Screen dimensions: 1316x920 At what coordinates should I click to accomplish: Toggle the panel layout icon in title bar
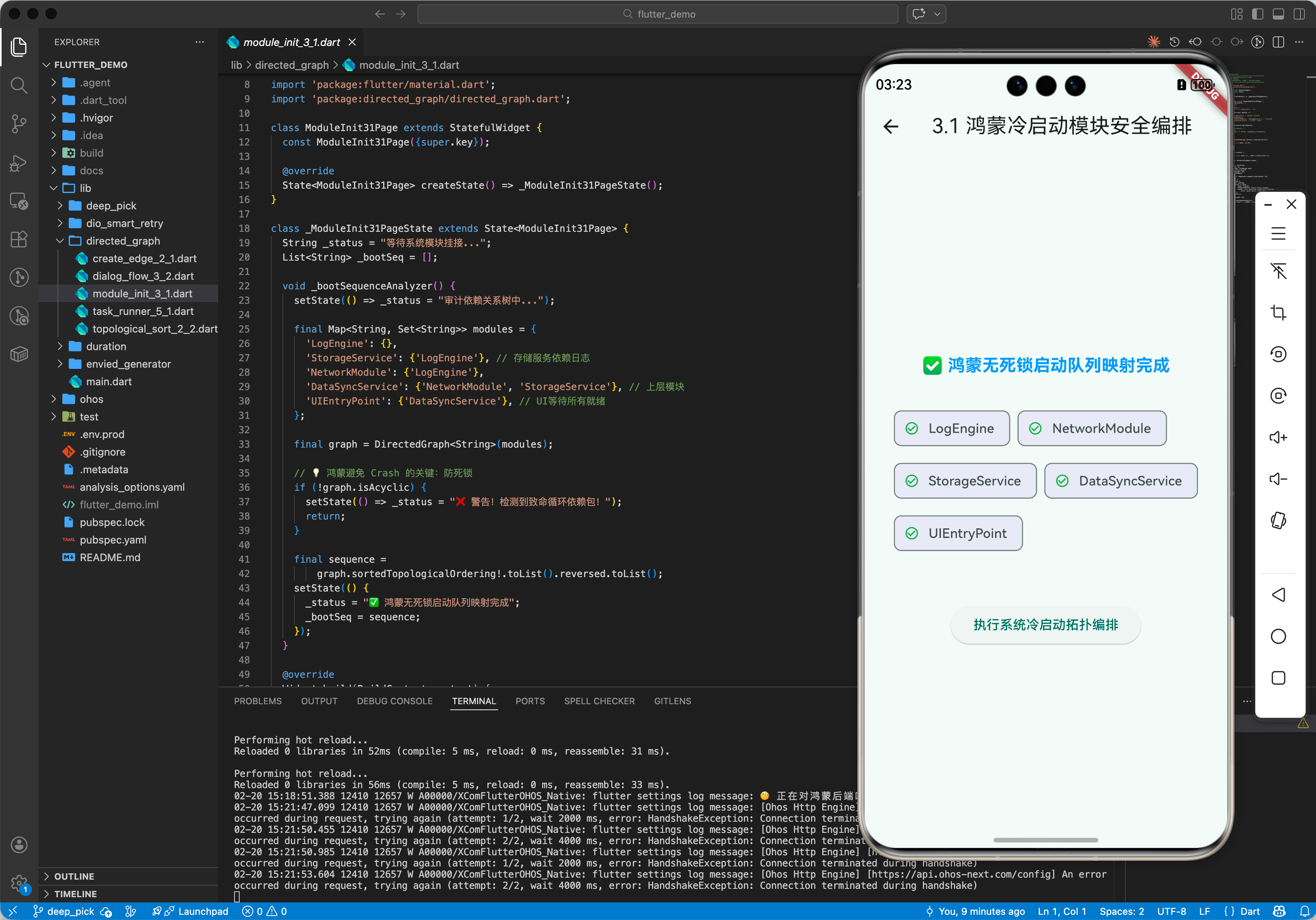click(1278, 14)
